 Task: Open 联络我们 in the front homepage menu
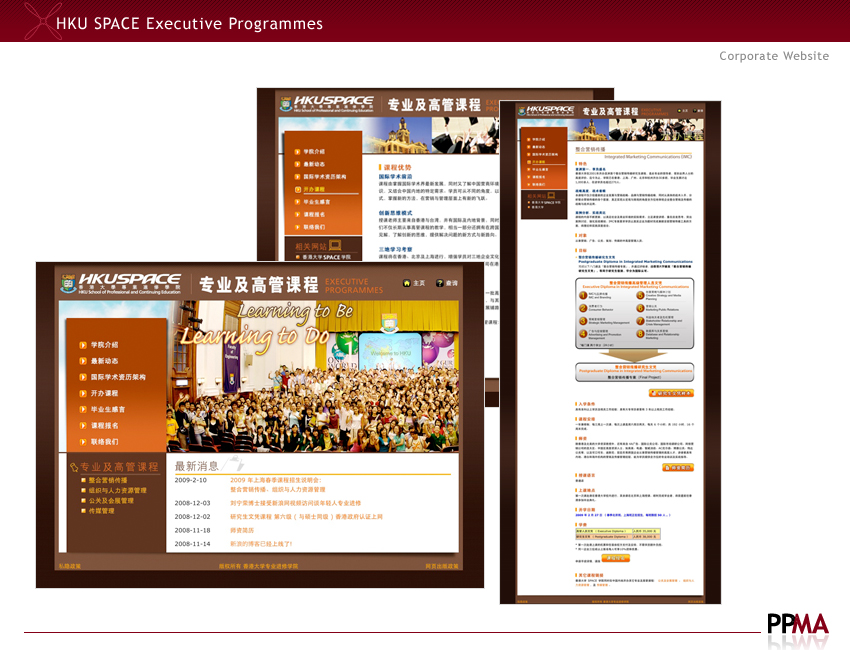[x=104, y=442]
